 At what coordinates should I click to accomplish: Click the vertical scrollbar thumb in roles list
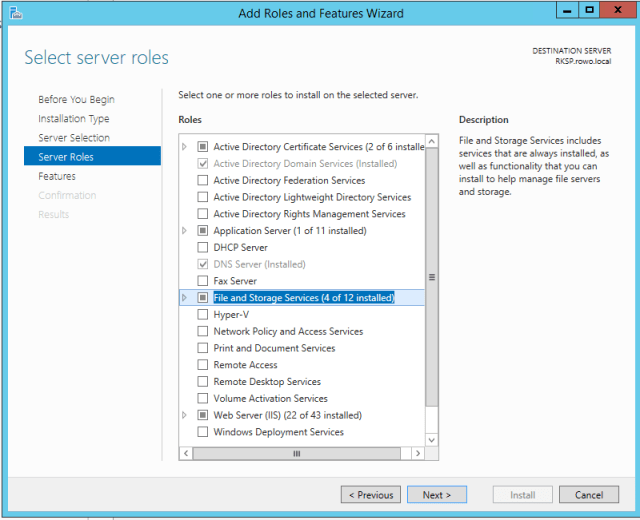431,277
